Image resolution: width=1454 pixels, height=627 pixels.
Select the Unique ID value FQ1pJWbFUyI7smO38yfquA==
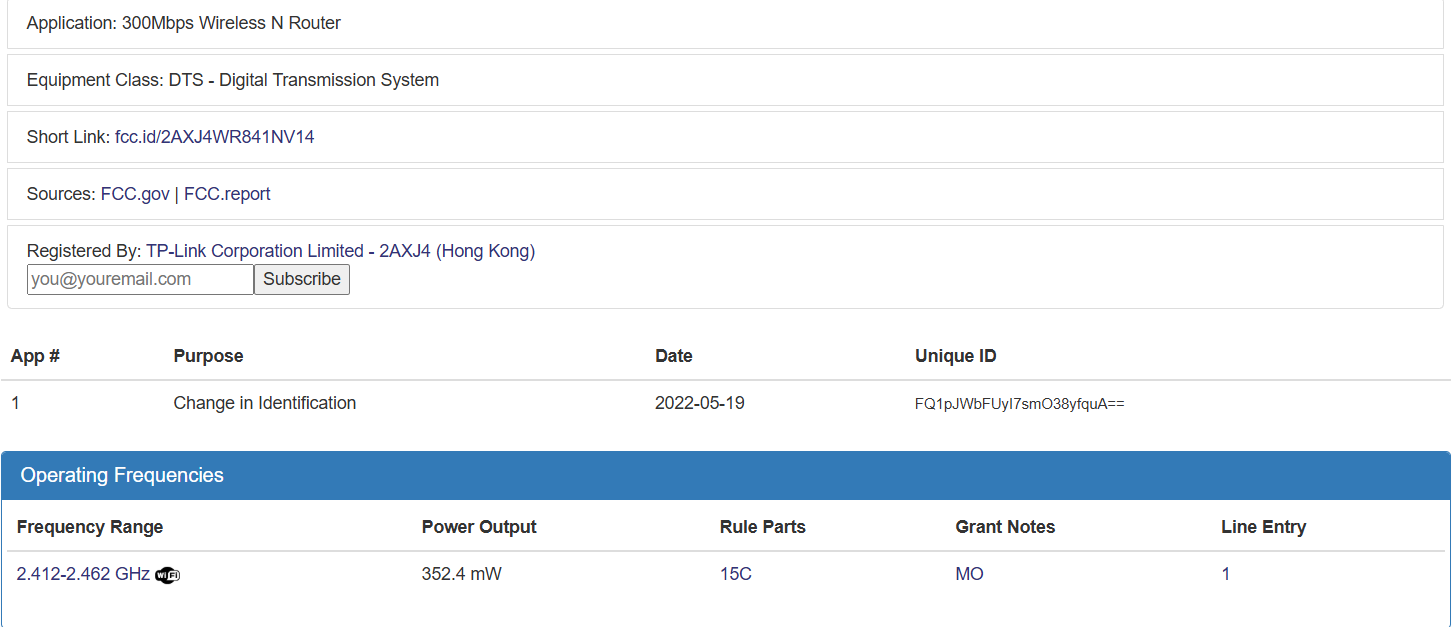coord(1019,404)
